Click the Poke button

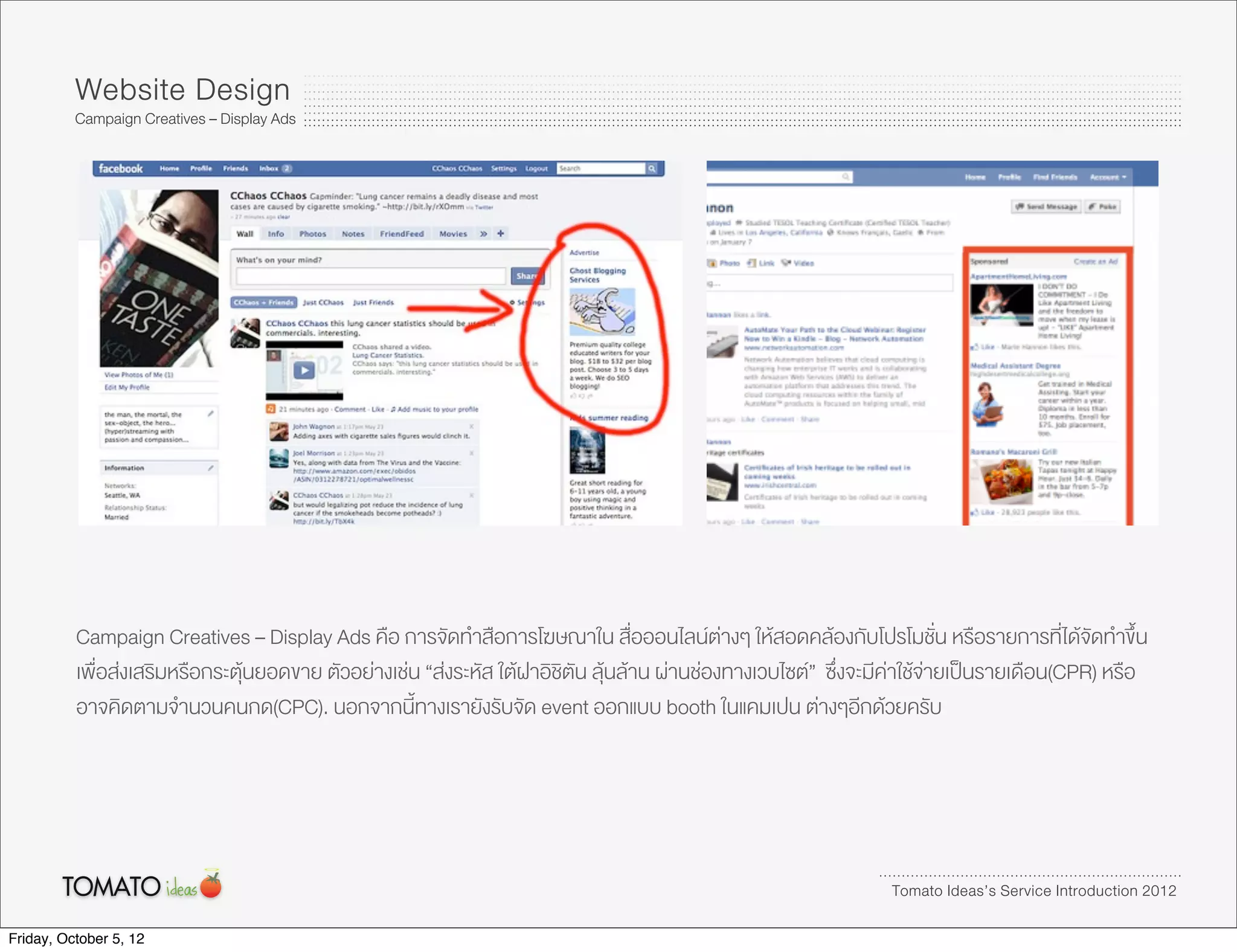[1102, 207]
